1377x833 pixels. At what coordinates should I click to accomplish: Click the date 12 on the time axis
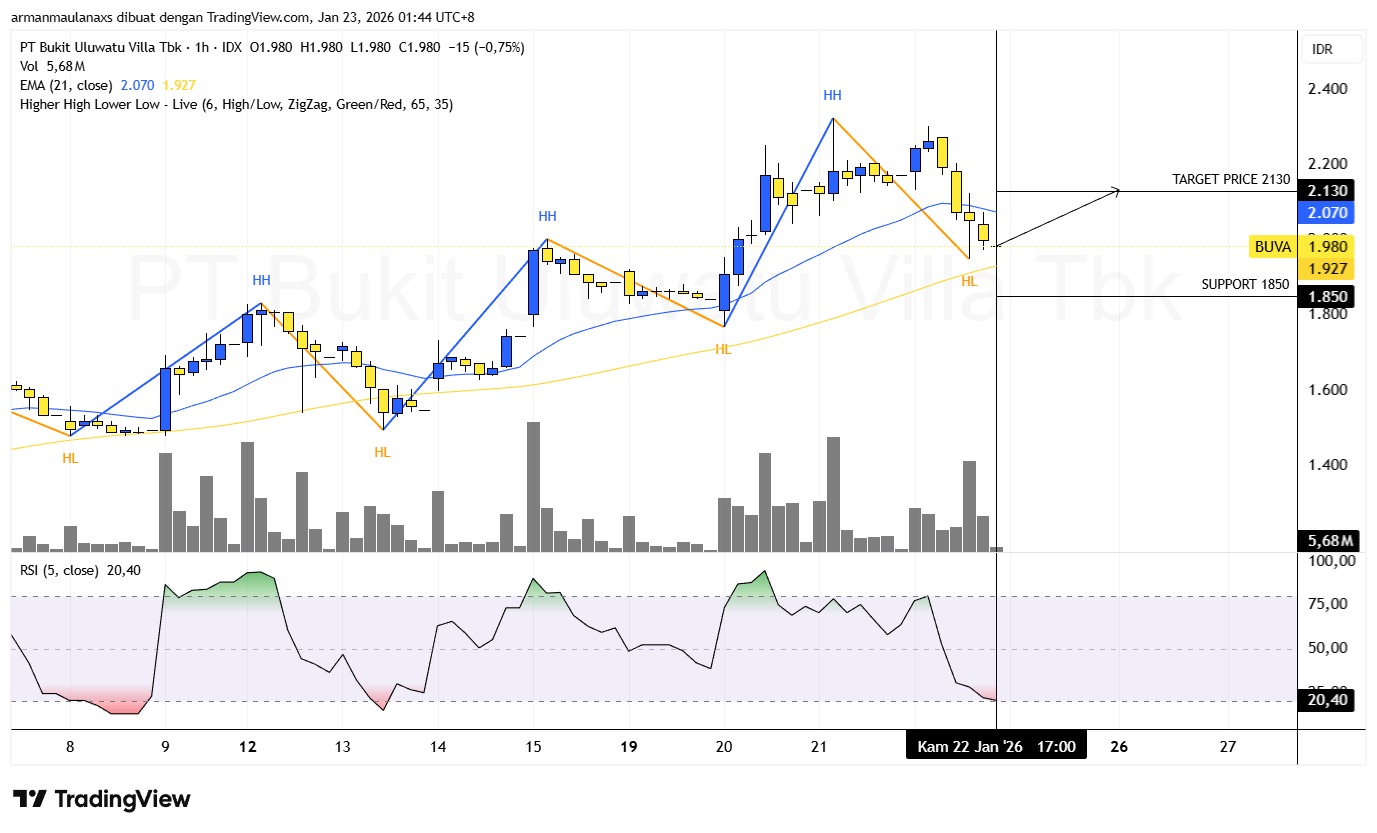(248, 746)
